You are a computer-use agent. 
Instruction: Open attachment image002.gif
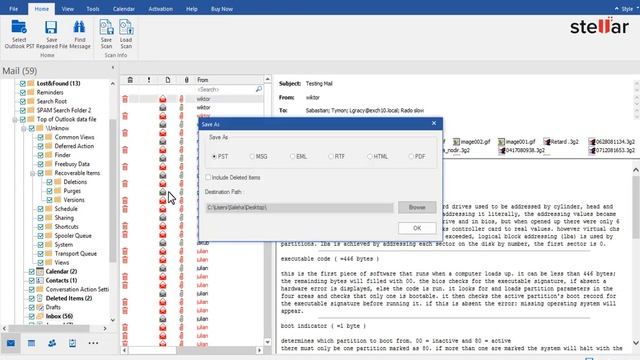[x=471, y=142]
